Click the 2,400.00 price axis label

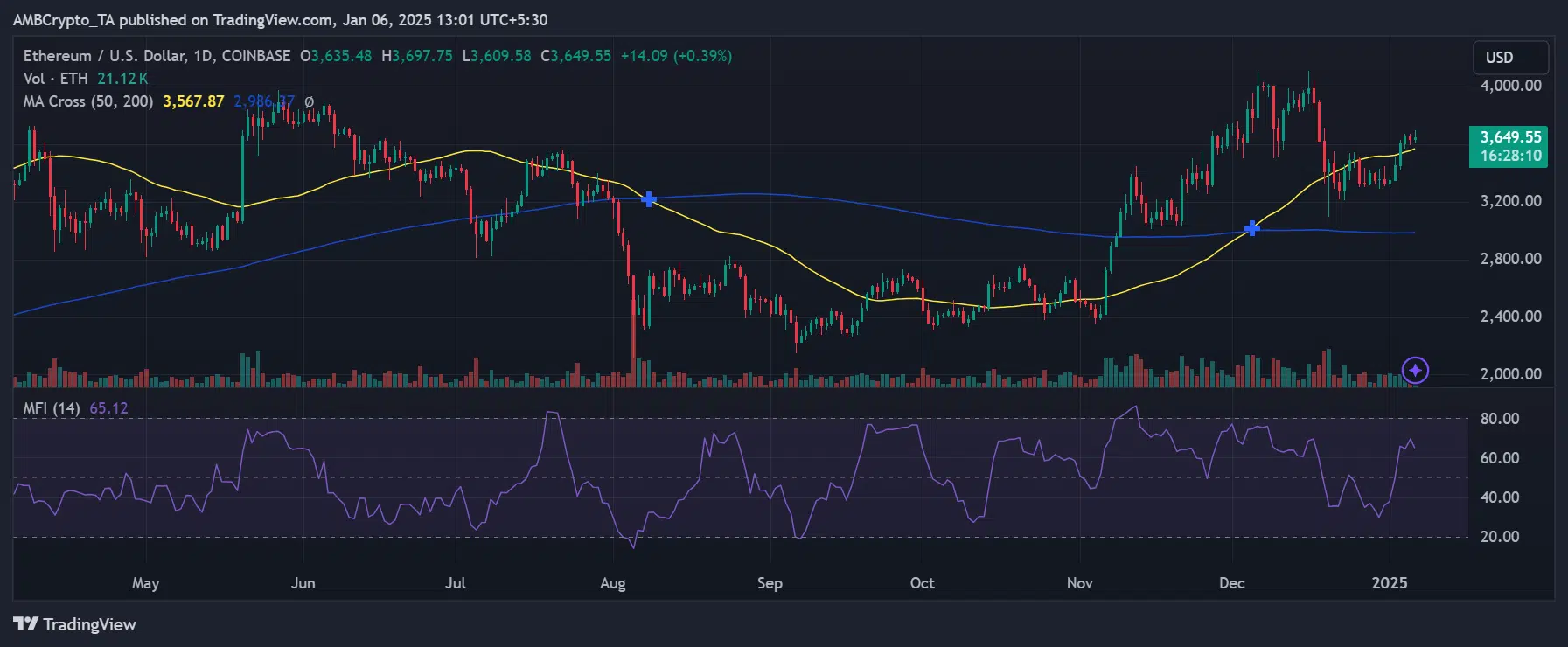(1510, 317)
